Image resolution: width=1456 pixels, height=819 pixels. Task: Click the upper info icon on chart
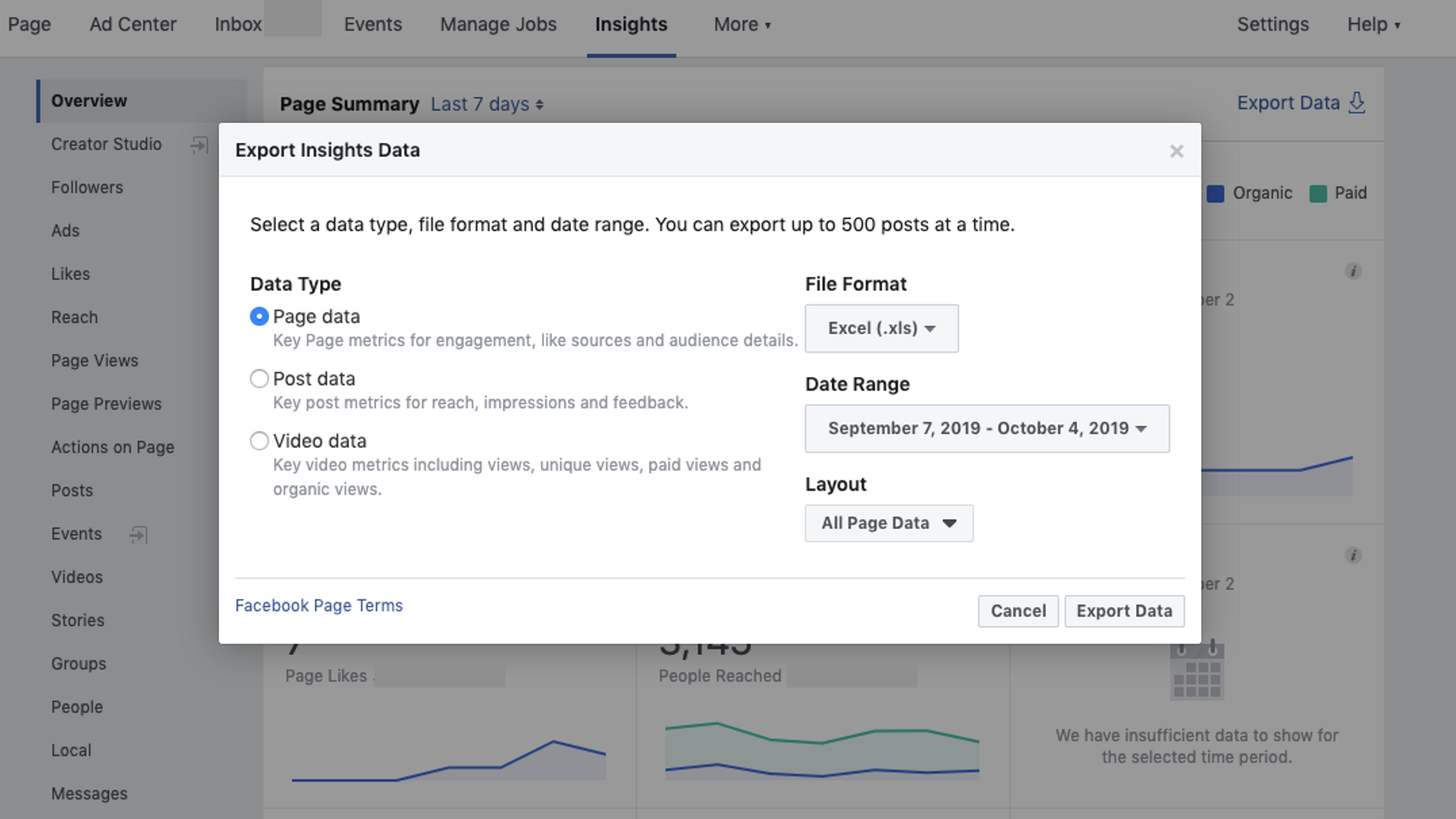1353,271
